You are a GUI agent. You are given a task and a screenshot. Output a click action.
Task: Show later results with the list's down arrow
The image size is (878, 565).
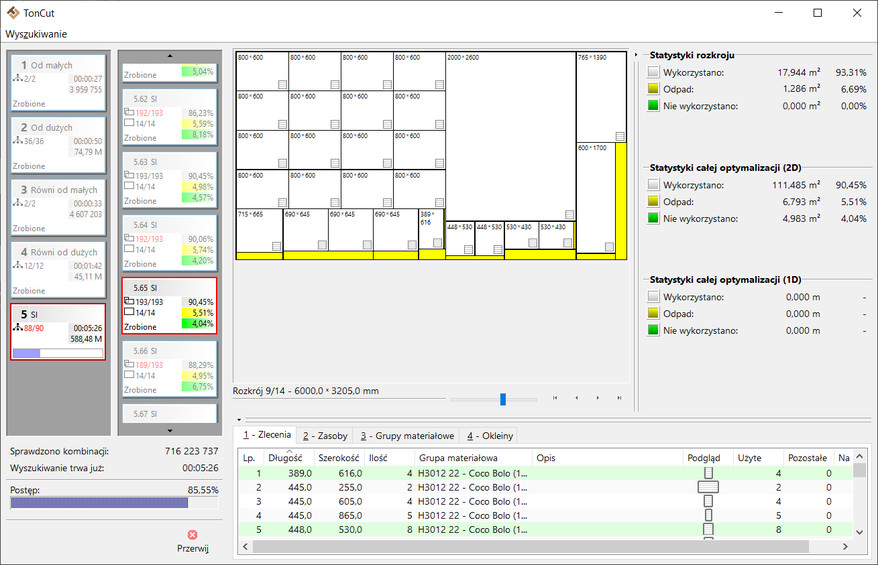tap(170, 431)
